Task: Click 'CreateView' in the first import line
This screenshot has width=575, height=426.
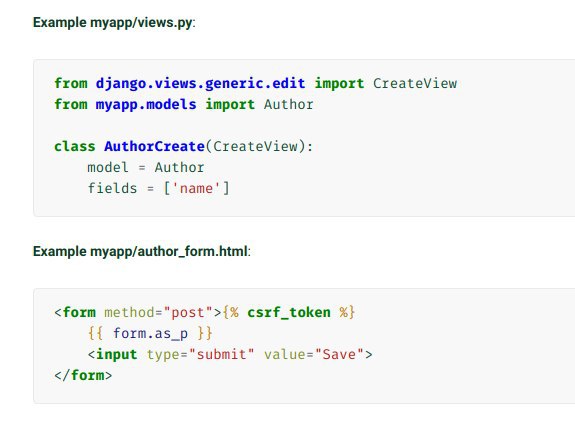Action: point(415,84)
